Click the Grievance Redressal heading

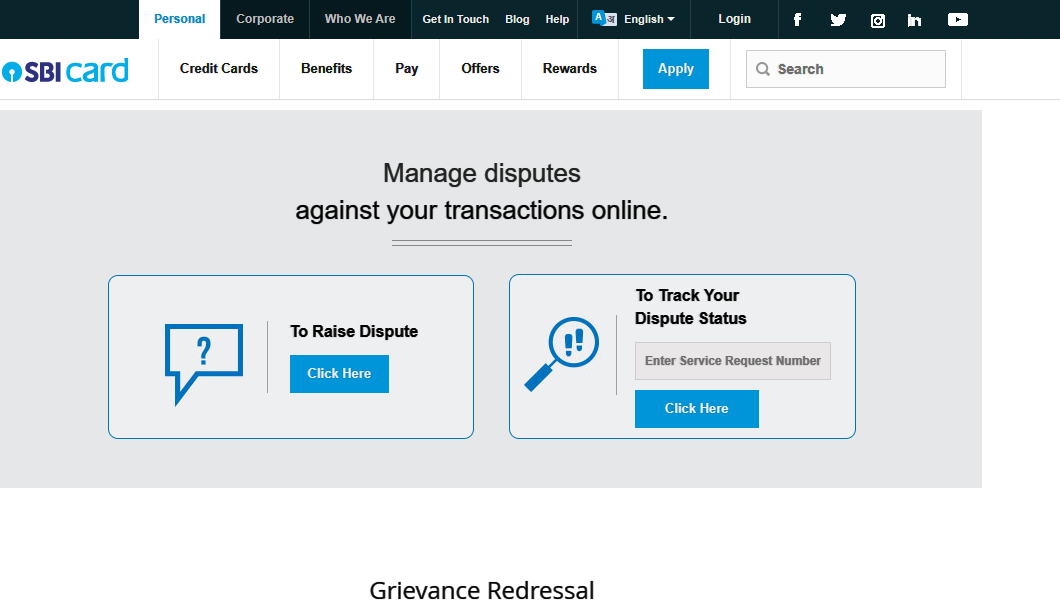[482, 591]
